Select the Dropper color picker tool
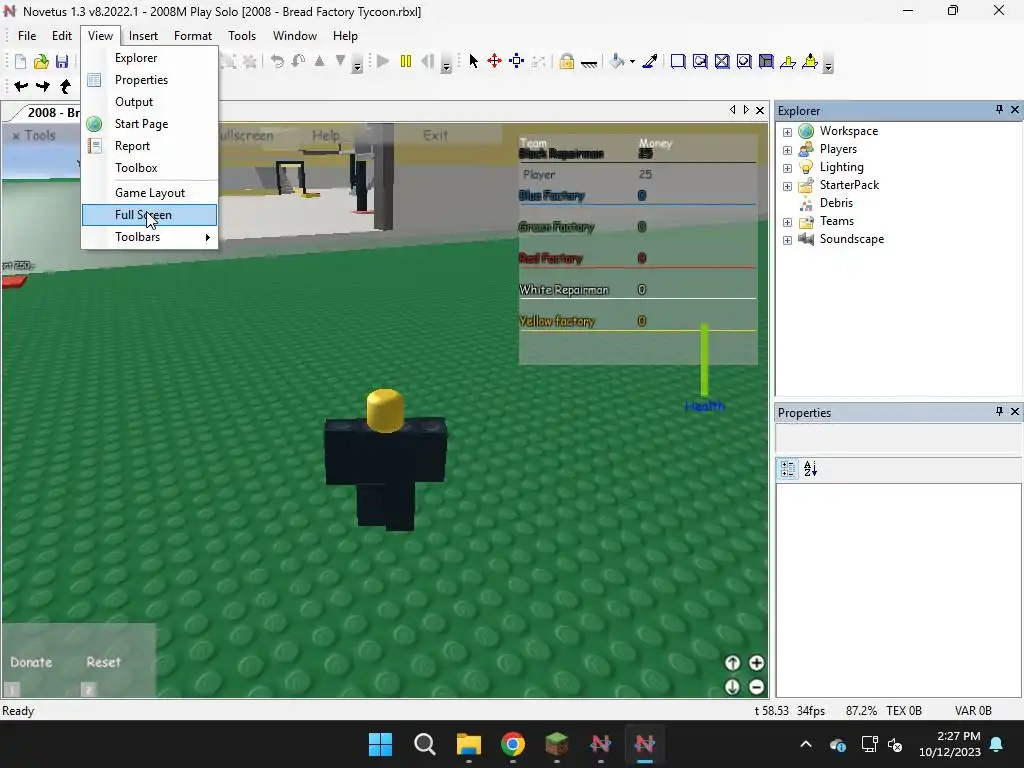Viewport: 1024px width, 768px height. click(x=650, y=61)
